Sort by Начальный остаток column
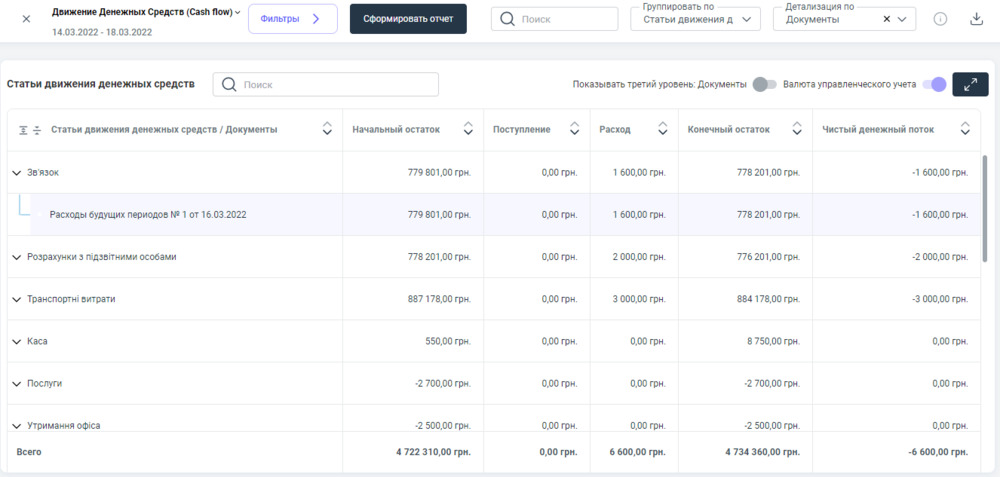Viewport: 1000px width, 477px height. coord(468,129)
